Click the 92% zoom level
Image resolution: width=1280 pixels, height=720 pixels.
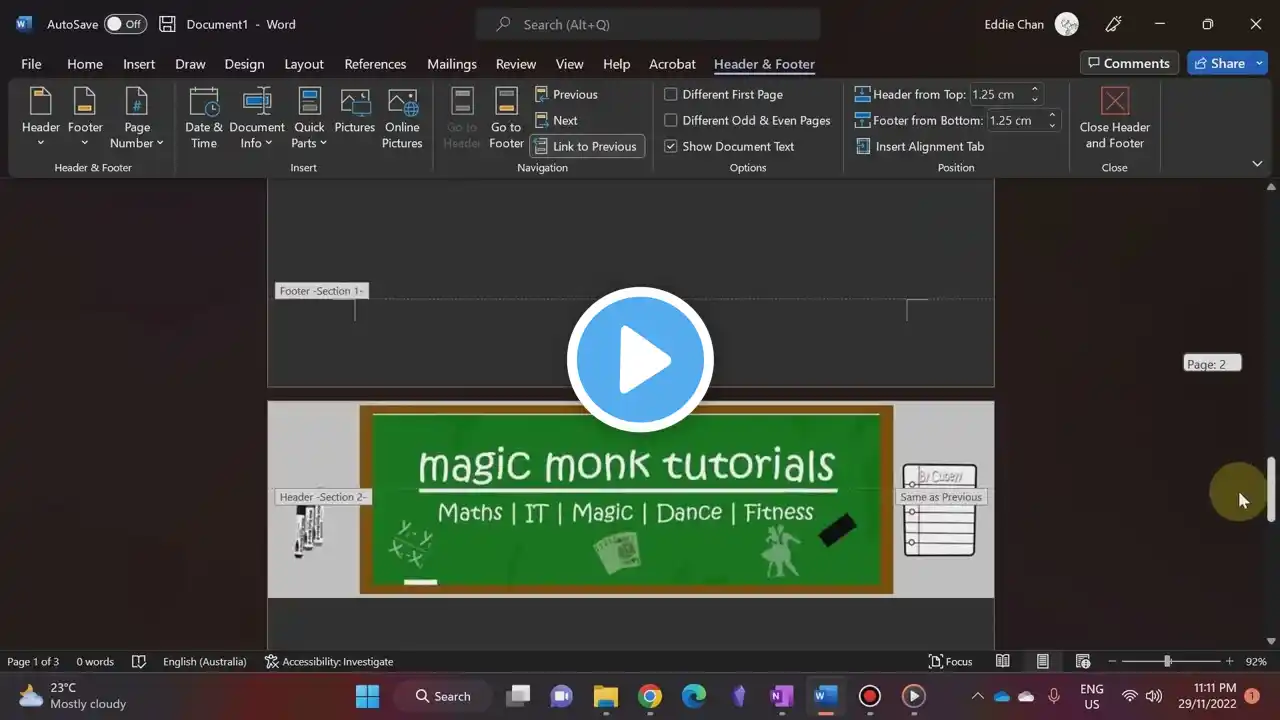[1256, 661]
